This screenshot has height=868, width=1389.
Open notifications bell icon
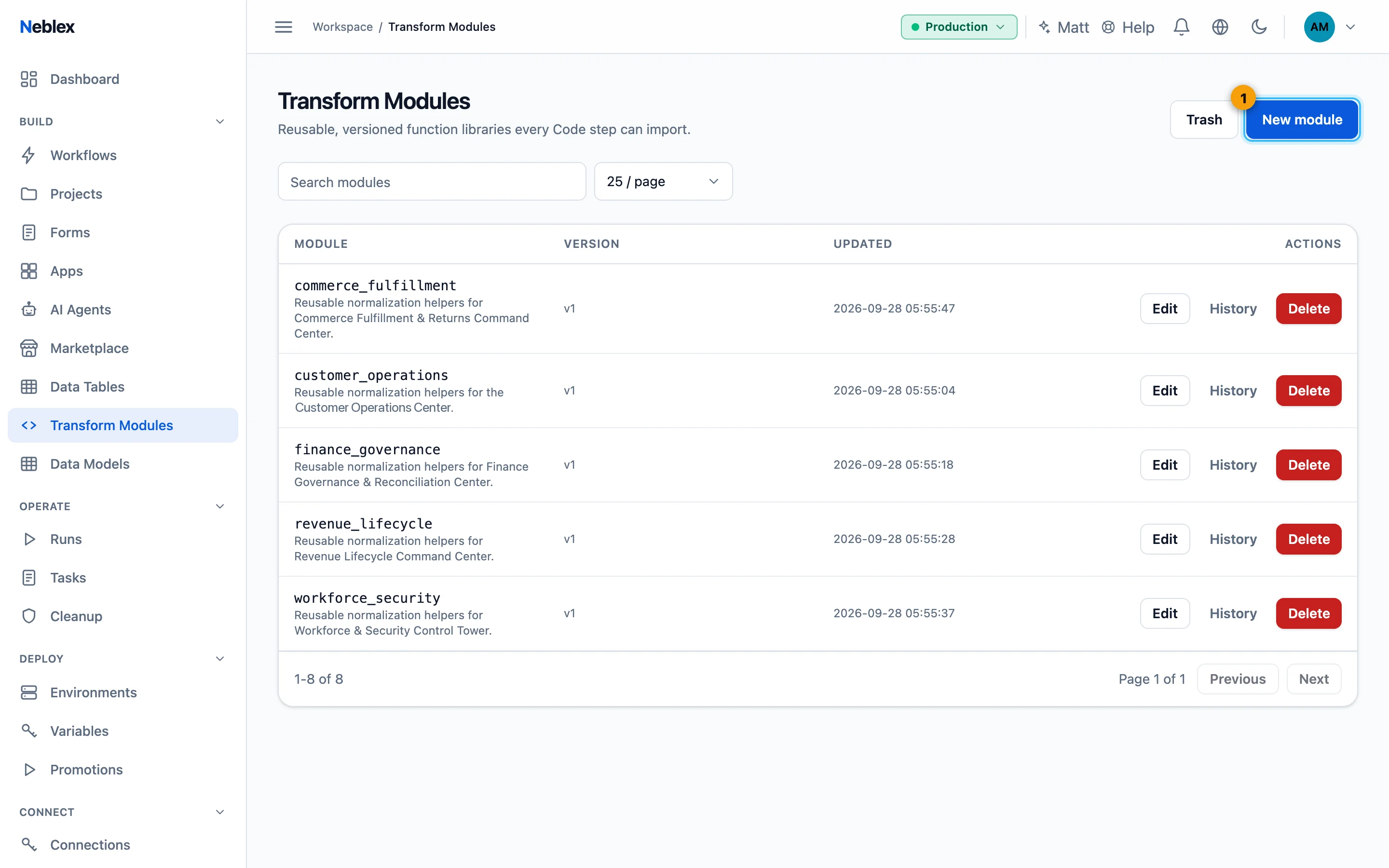[x=1181, y=27]
